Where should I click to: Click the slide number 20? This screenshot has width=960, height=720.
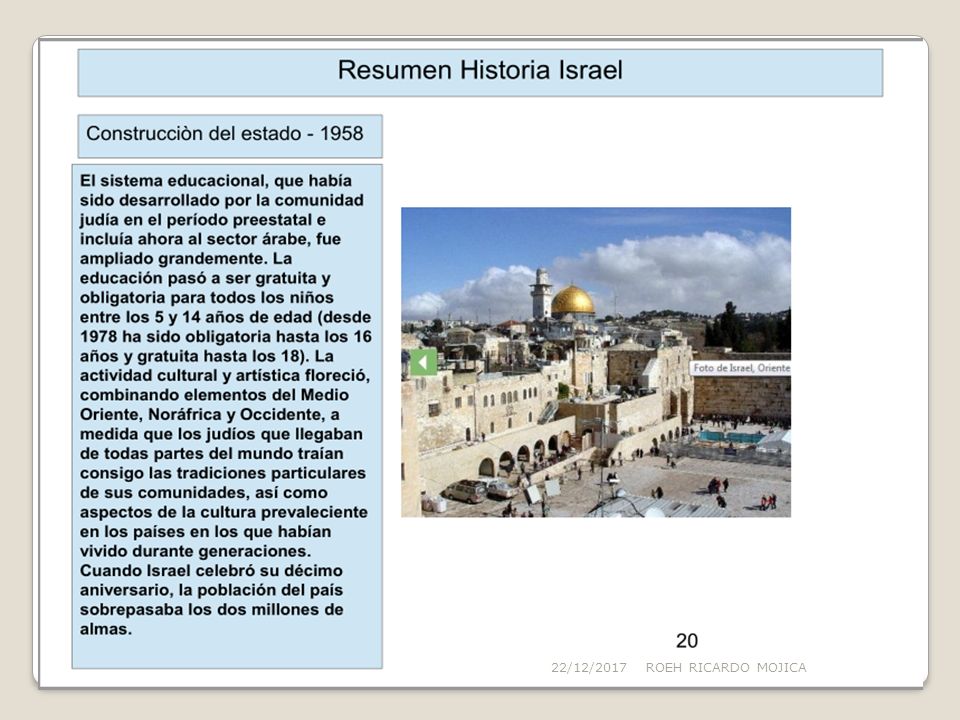click(x=686, y=640)
